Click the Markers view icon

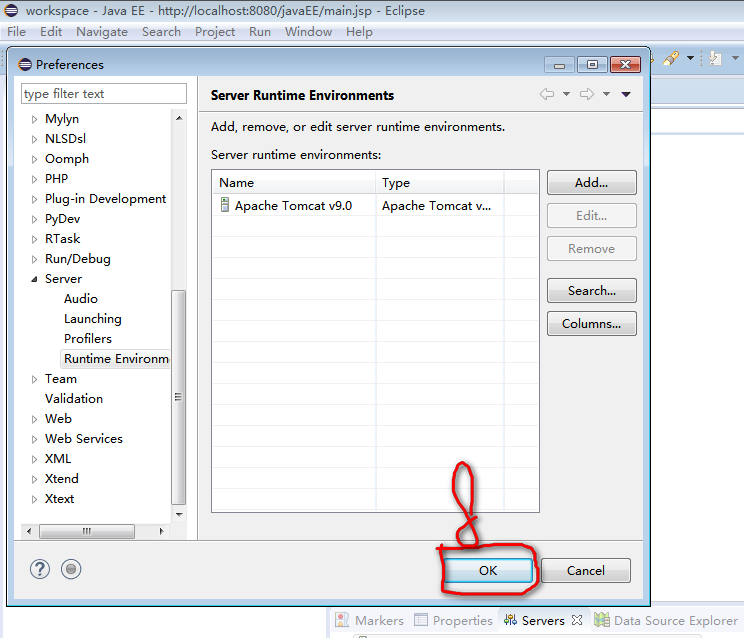(342, 620)
